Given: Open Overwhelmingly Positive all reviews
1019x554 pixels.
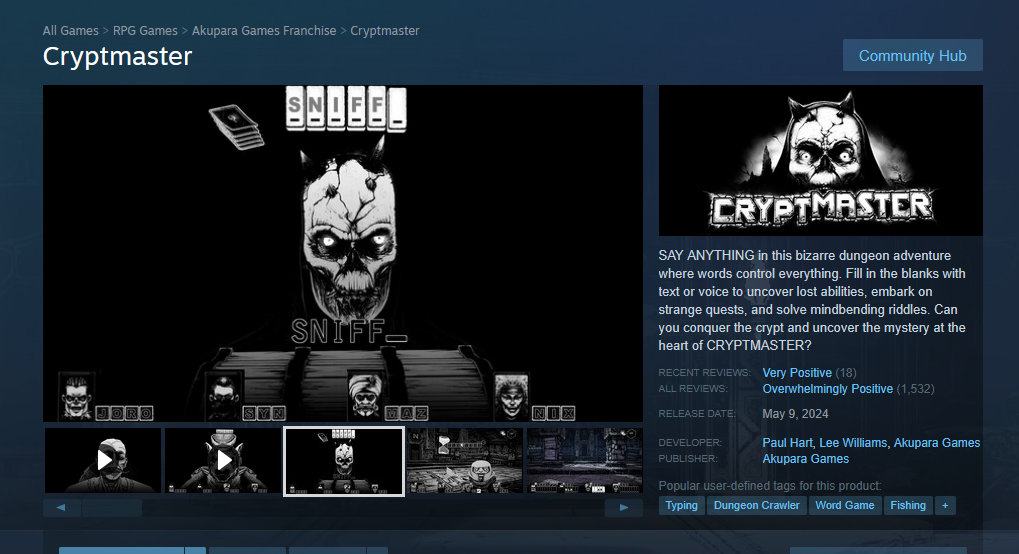Looking at the screenshot, I should pos(827,389).
